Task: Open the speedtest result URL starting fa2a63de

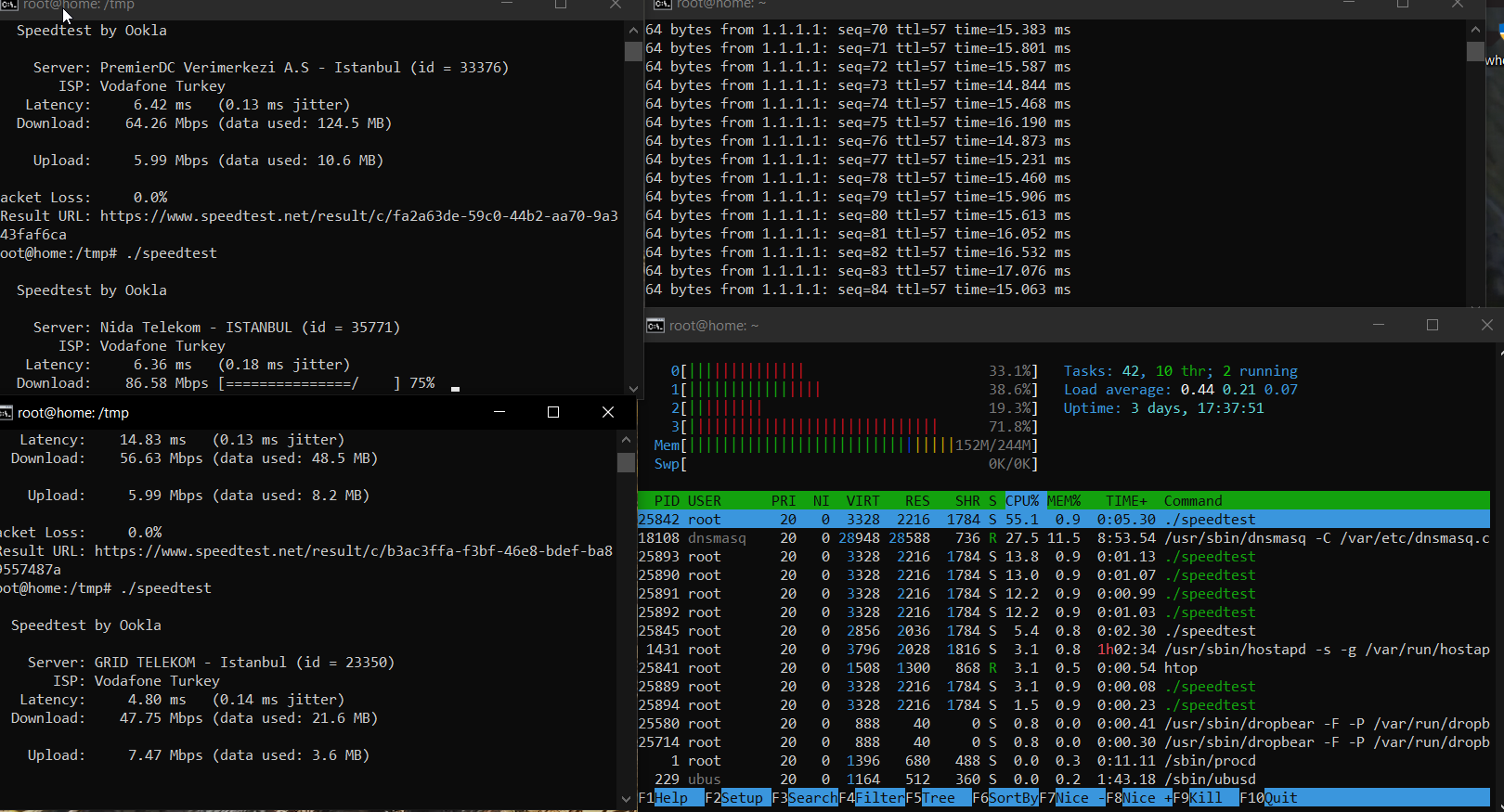Action: point(359,216)
